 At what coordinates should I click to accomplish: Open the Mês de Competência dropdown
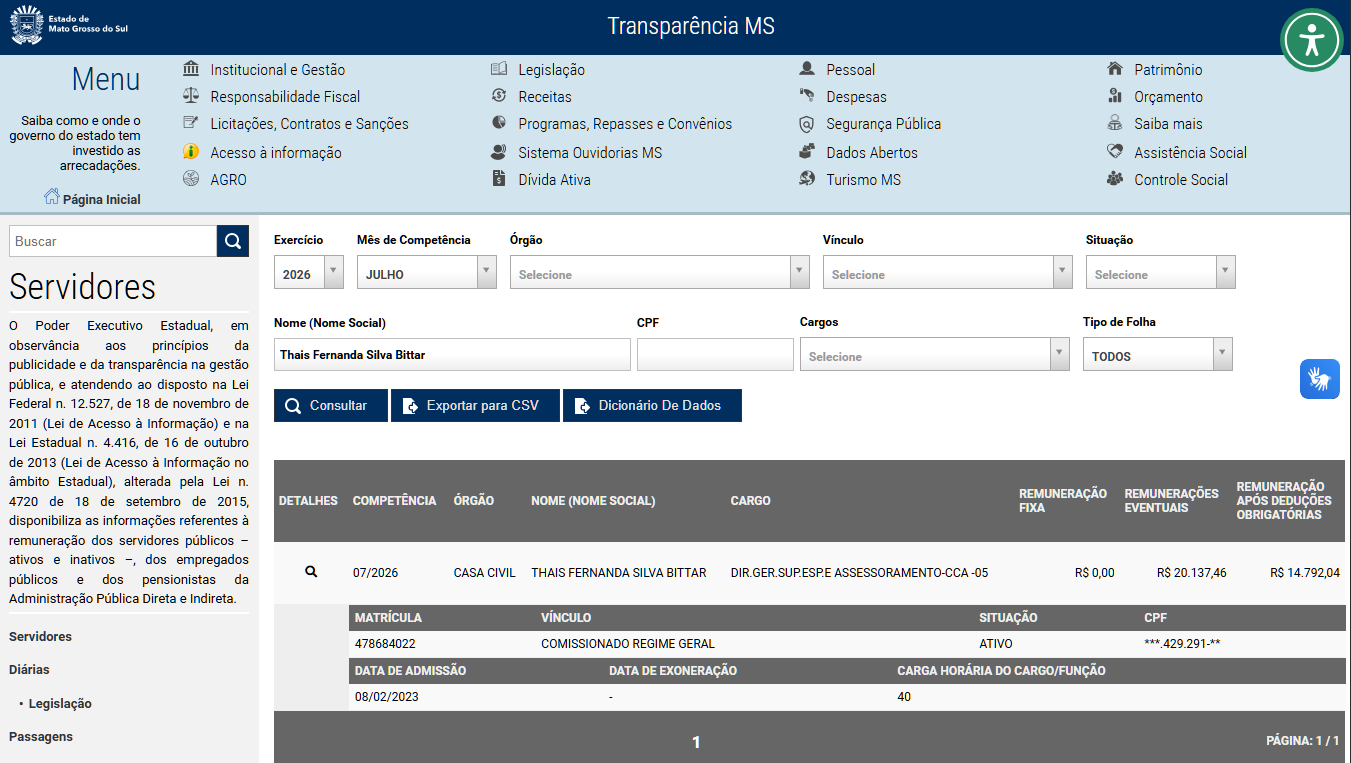pyautogui.click(x=427, y=273)
